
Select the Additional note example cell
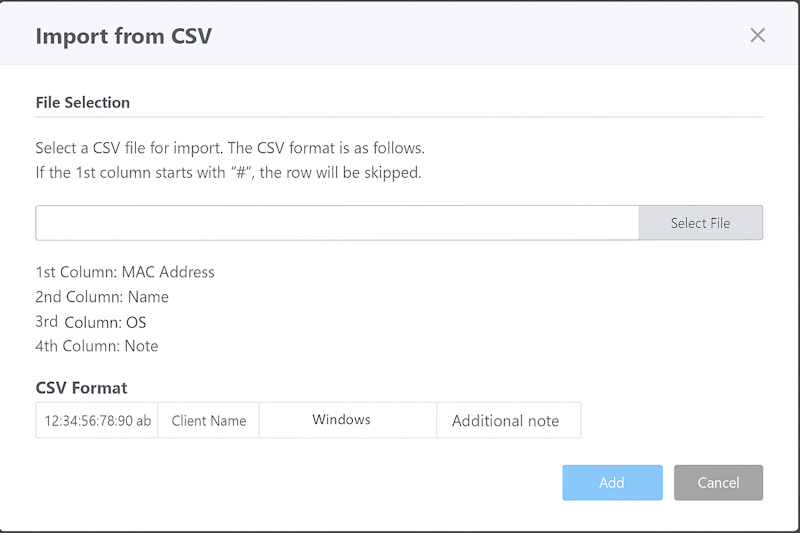pyautogui.click(x=507, y=421)
